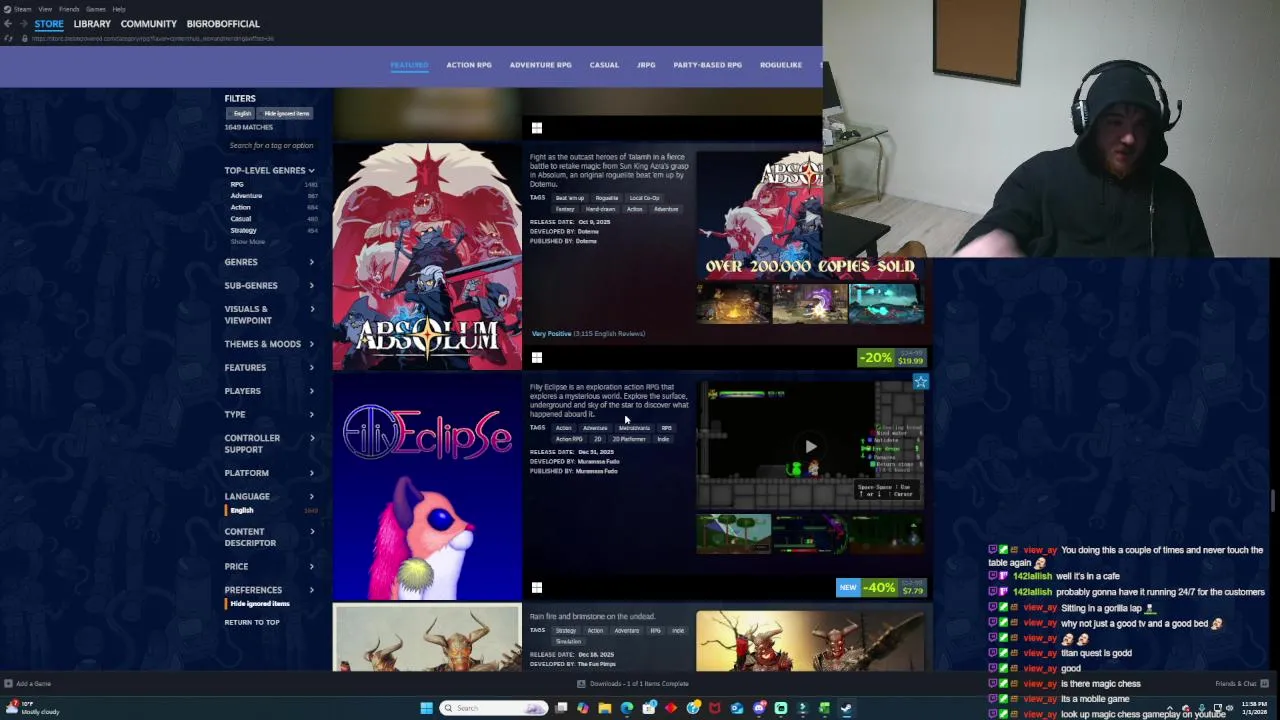Click the Absolum -20% price button
The image size is (1280, 720).
pyautogui.click(x=892, y=358)
